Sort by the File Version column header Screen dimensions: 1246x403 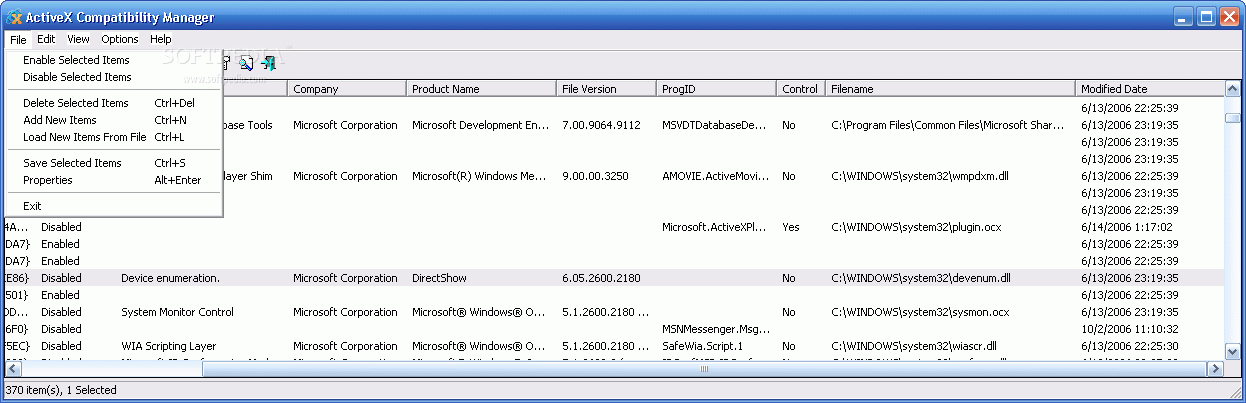coord(607,89)
